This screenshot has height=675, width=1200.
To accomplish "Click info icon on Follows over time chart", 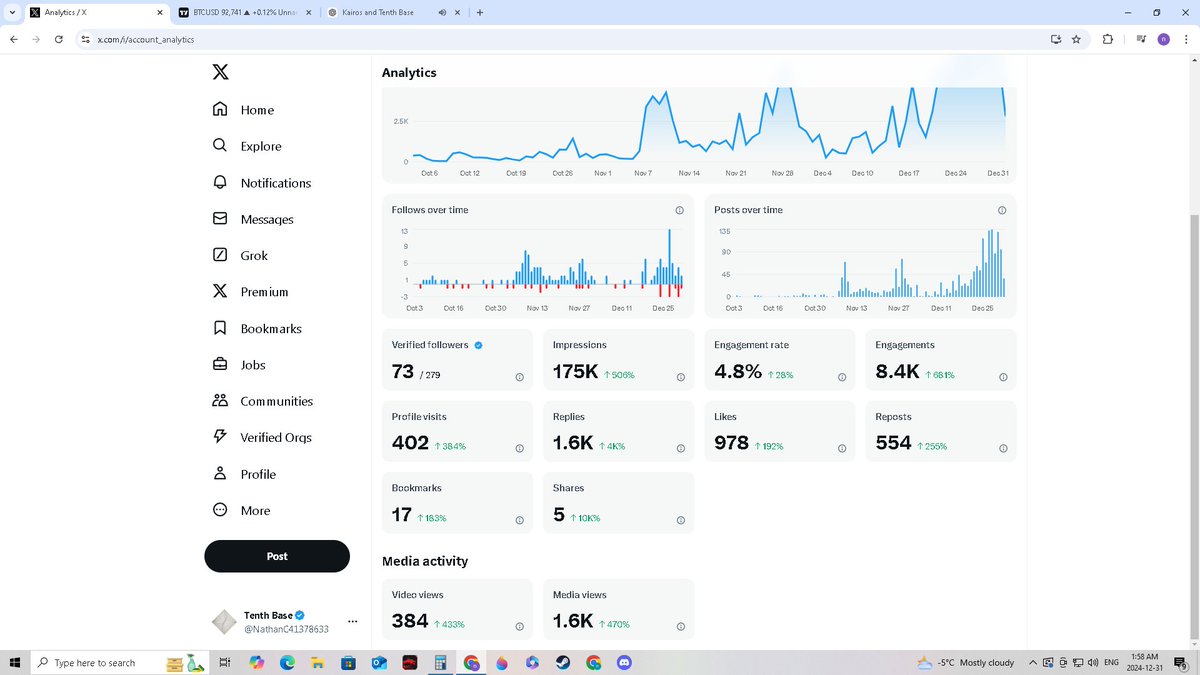I will click(680, 210).
